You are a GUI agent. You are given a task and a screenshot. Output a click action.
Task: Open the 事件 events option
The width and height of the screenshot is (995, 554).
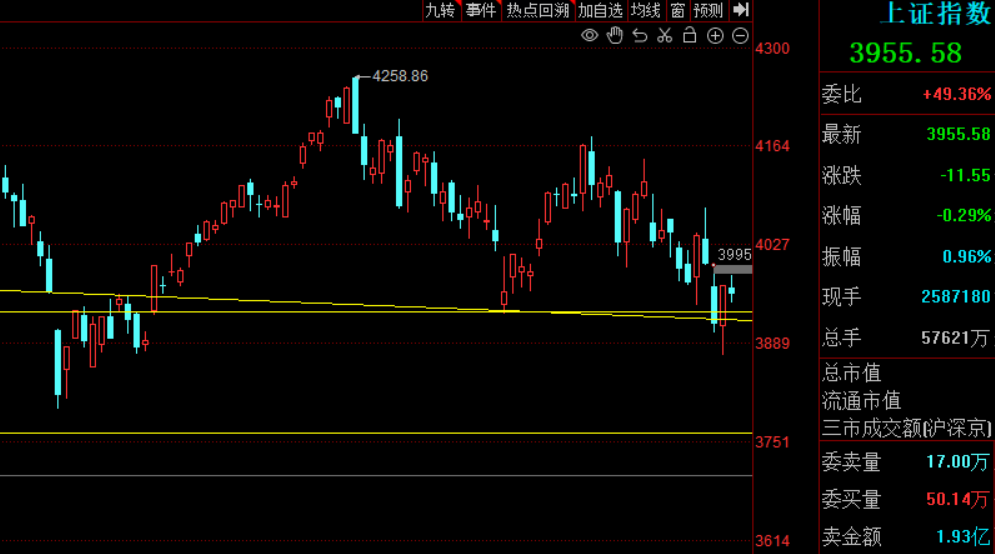[480, 10]
